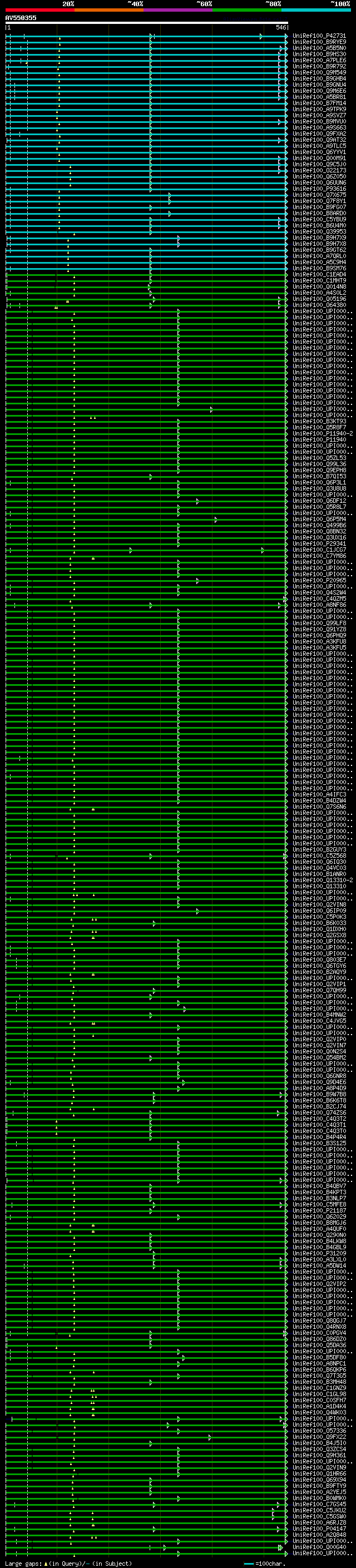This screenshot has width=356, height=1568.
Task: Select hit label UniRef100_P04147
Action: 319,1528
